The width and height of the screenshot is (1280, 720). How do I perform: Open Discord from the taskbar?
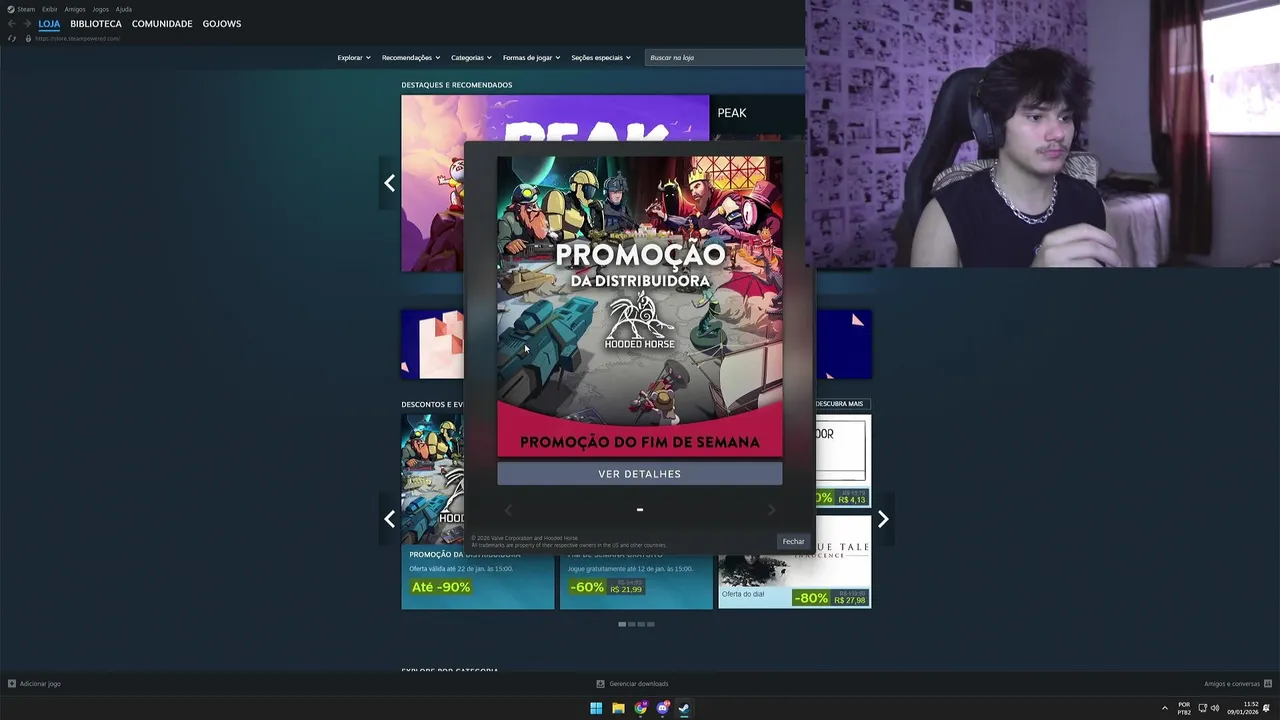[662, 708]
